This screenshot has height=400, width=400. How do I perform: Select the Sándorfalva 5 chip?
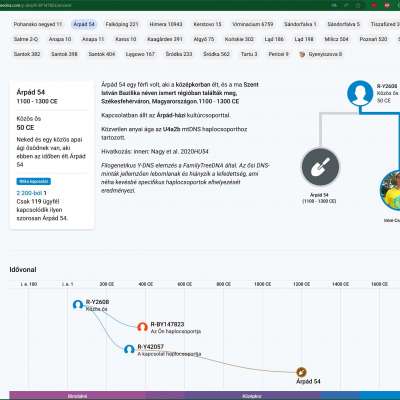tap(343, 24)
